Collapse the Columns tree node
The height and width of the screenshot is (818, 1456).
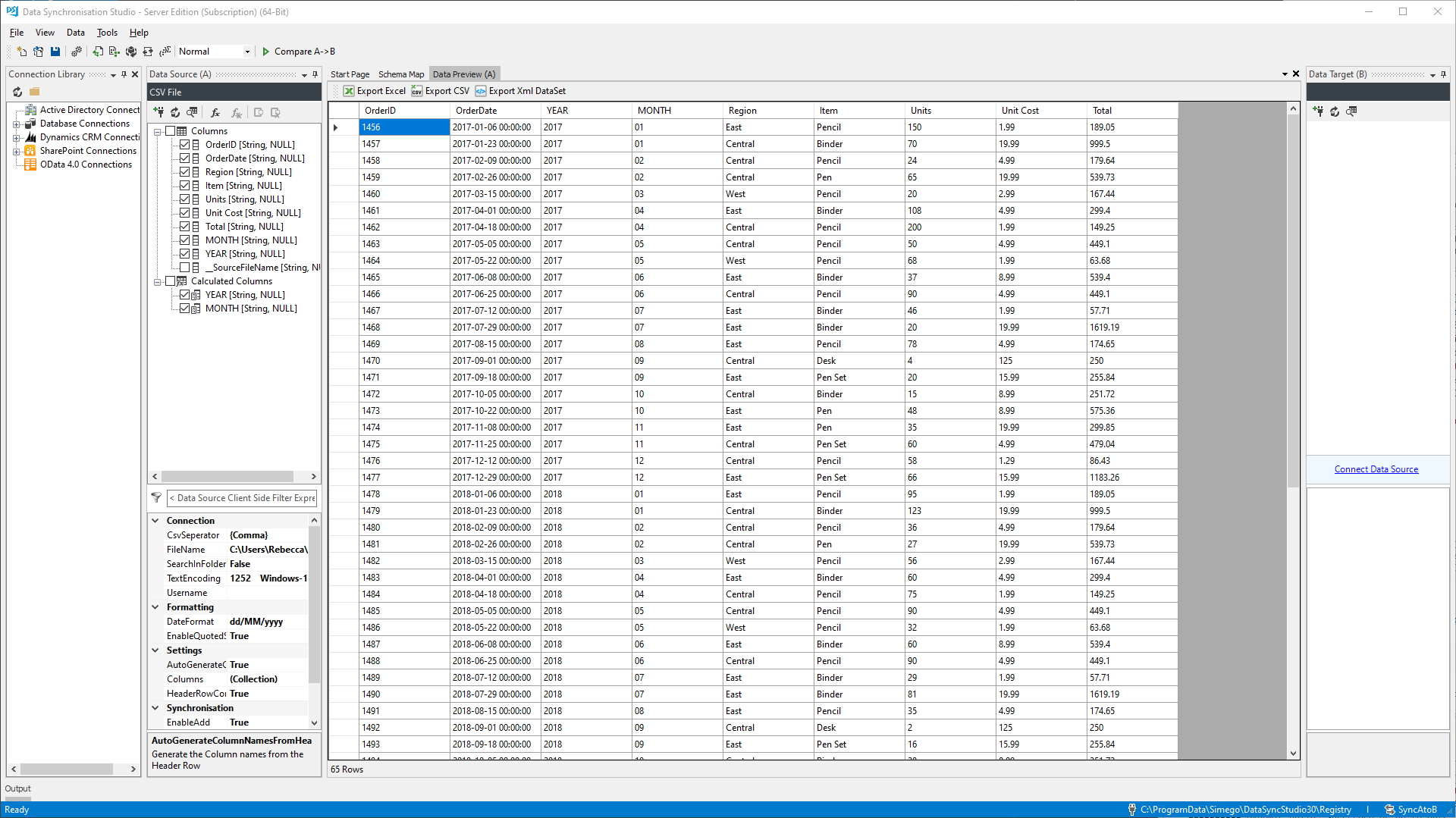(x=158, y=131)
